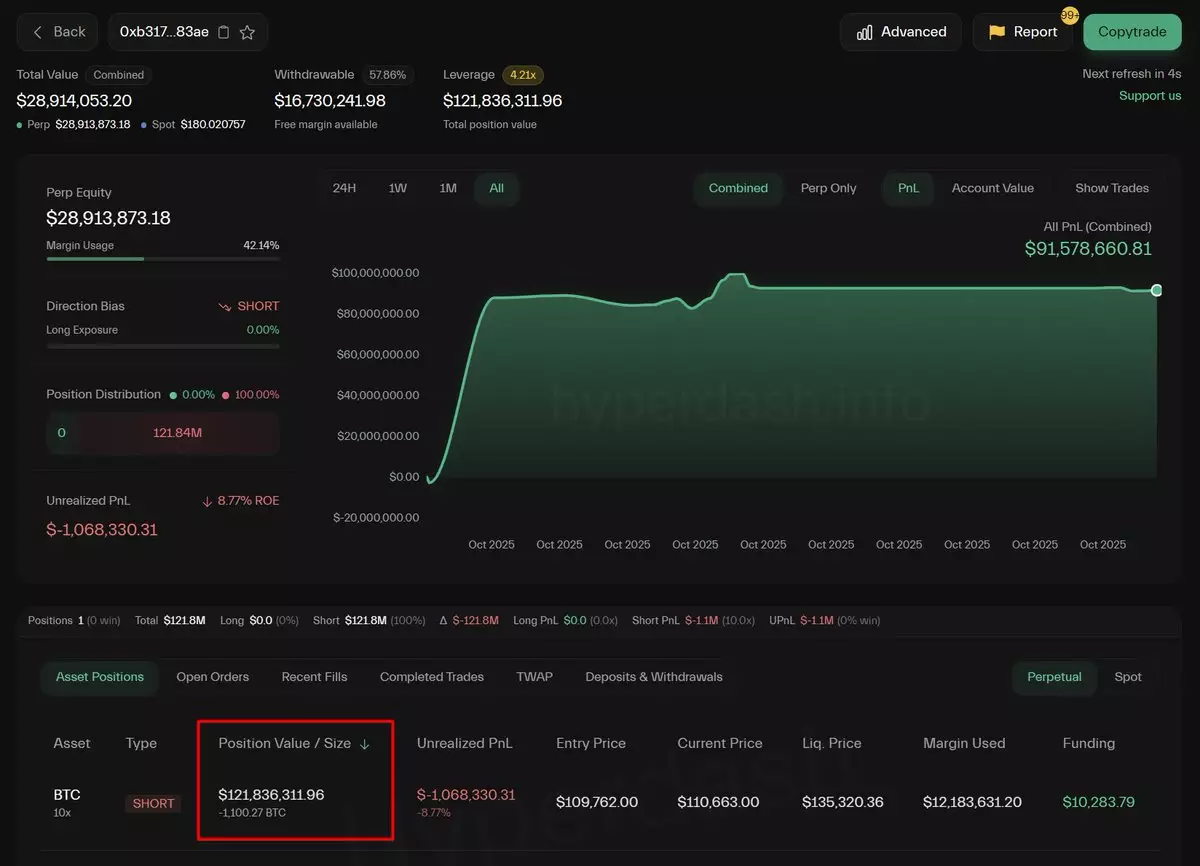Image resolution: width=1200 pixels, height=866 pixels.
Task: Click the Back arrow button
Action: 57,32
